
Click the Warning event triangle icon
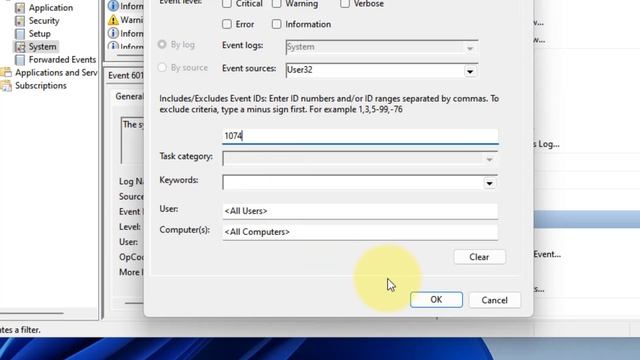(x=113, y=20)
